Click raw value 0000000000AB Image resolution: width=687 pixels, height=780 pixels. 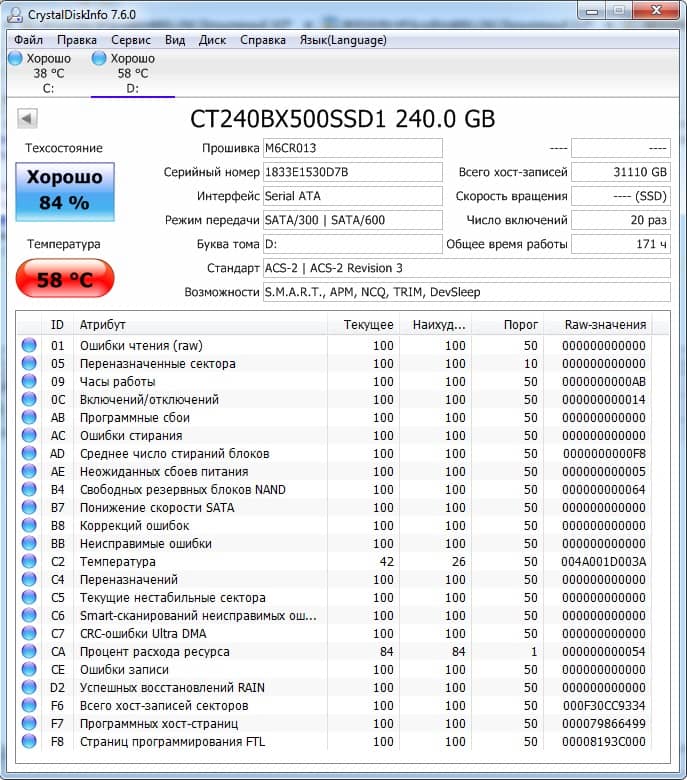[x=604, y=382]
